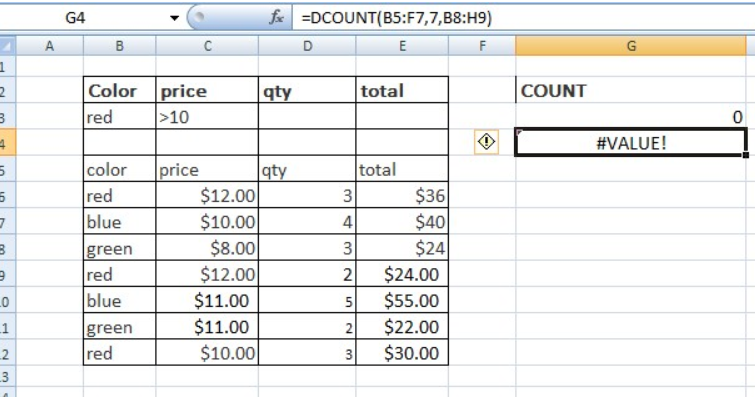Select column A header
Viewport: 756px width, 398px height.
pyautogui.click(x=49, y=46)
